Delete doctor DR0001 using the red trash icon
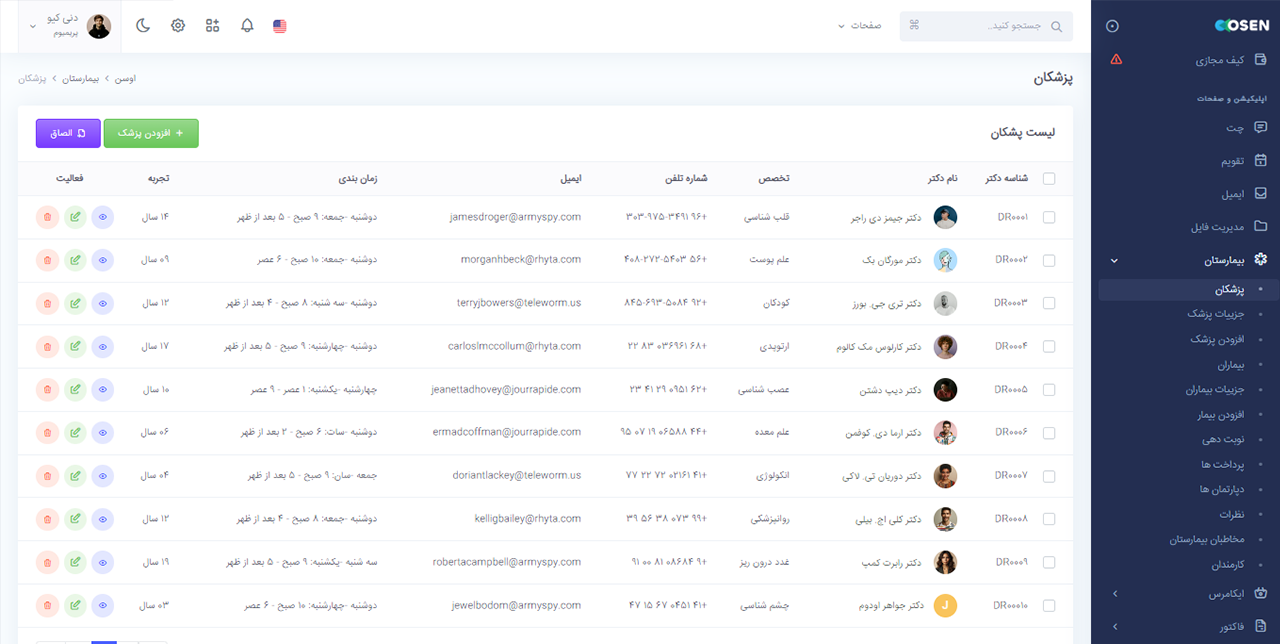The image size is (1280, 644). tap(47, 217)
